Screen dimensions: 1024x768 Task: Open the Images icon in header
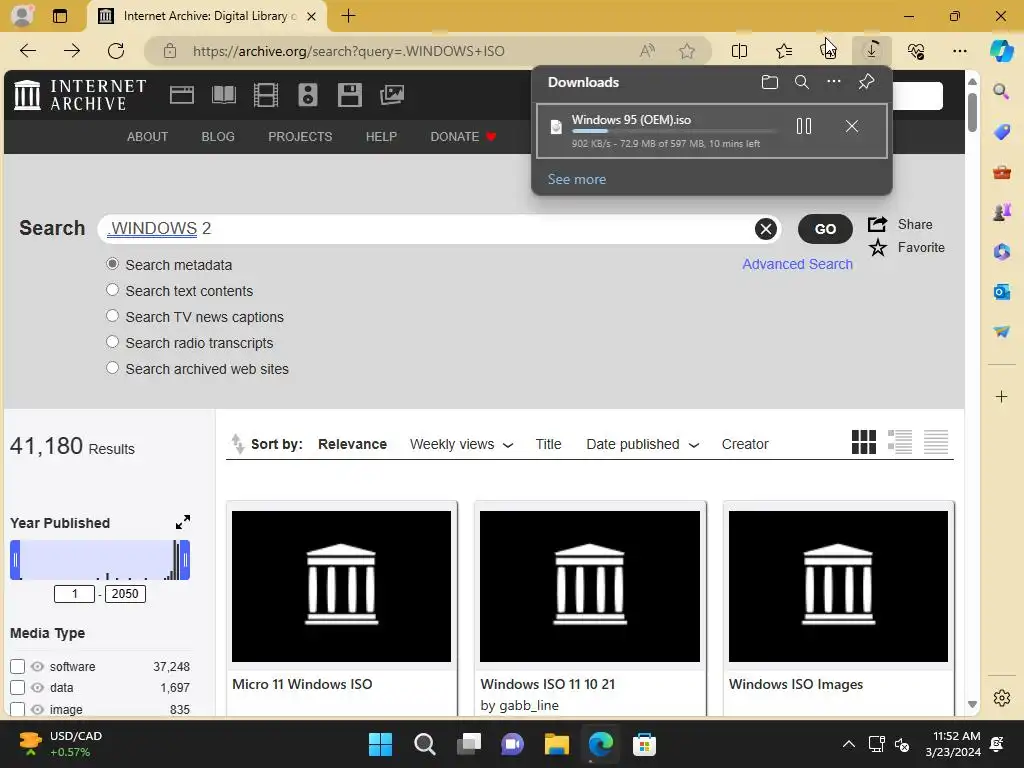click(x=392, y=95)
